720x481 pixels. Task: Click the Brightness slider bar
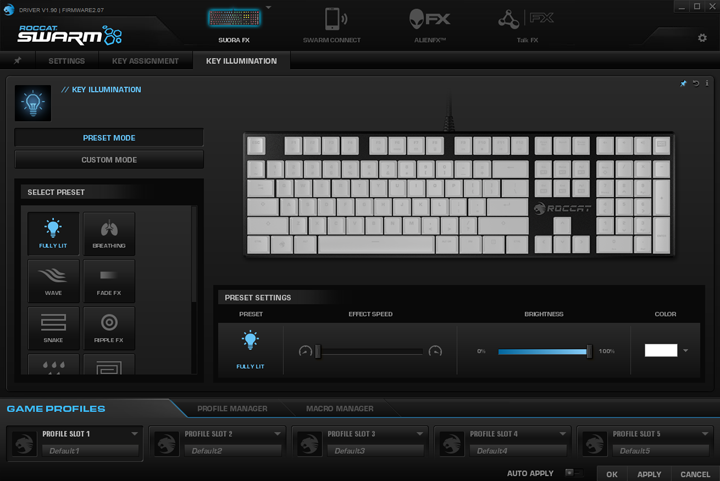click(544, 351)
